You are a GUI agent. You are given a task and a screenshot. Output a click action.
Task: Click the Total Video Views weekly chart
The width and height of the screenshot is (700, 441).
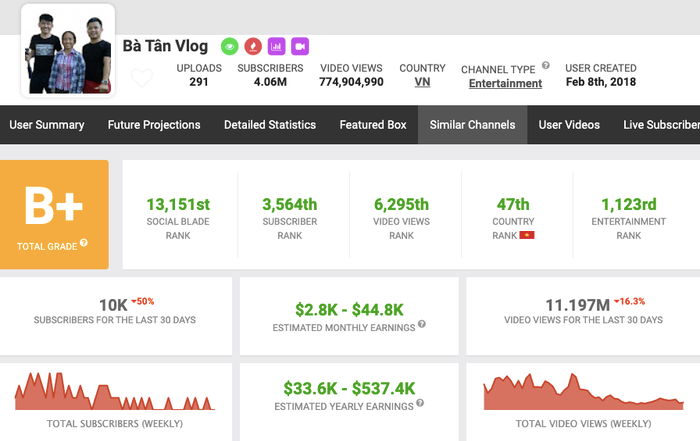pyautogui.click(x=583, y=391)
